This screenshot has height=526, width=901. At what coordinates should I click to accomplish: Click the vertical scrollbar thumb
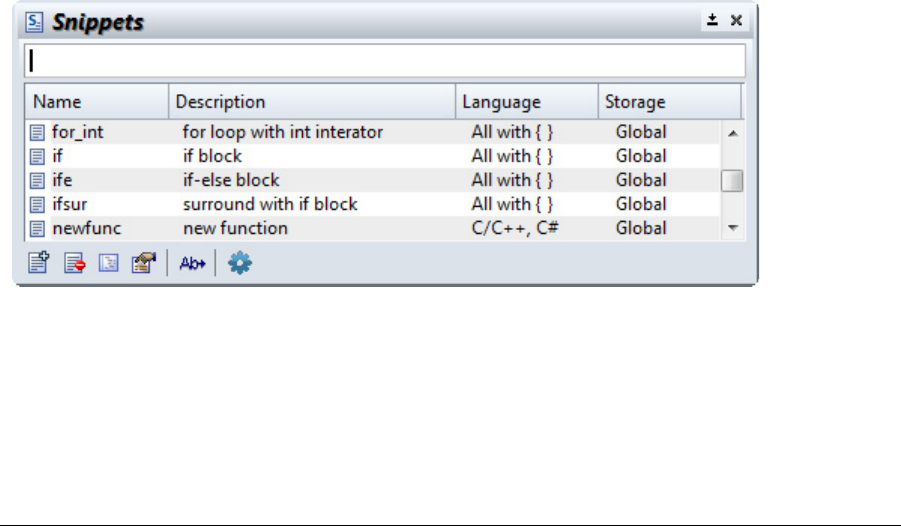coord(732,181)
